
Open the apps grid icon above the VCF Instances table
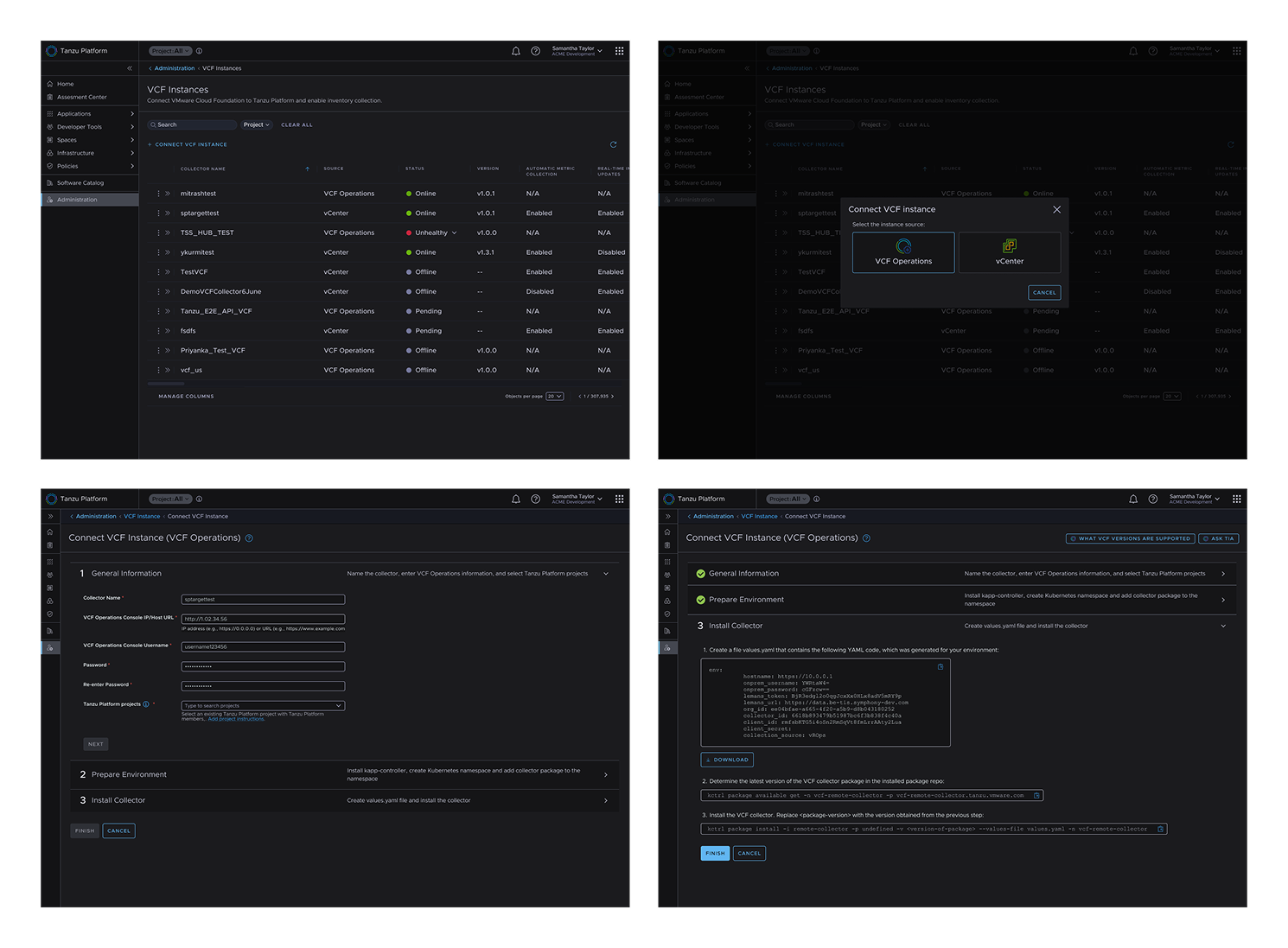(619, 51)
